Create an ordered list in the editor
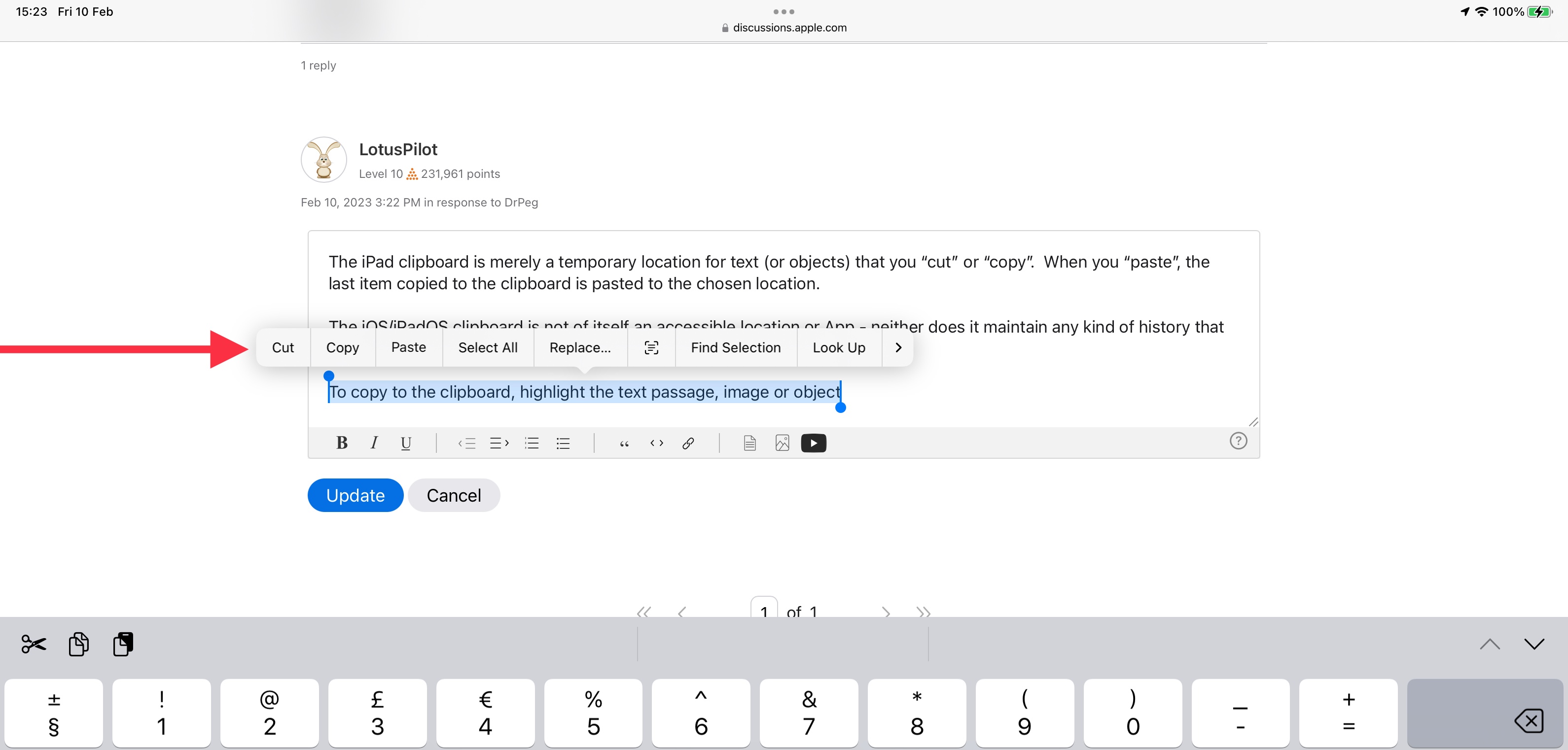 click(x=531, y=443)
